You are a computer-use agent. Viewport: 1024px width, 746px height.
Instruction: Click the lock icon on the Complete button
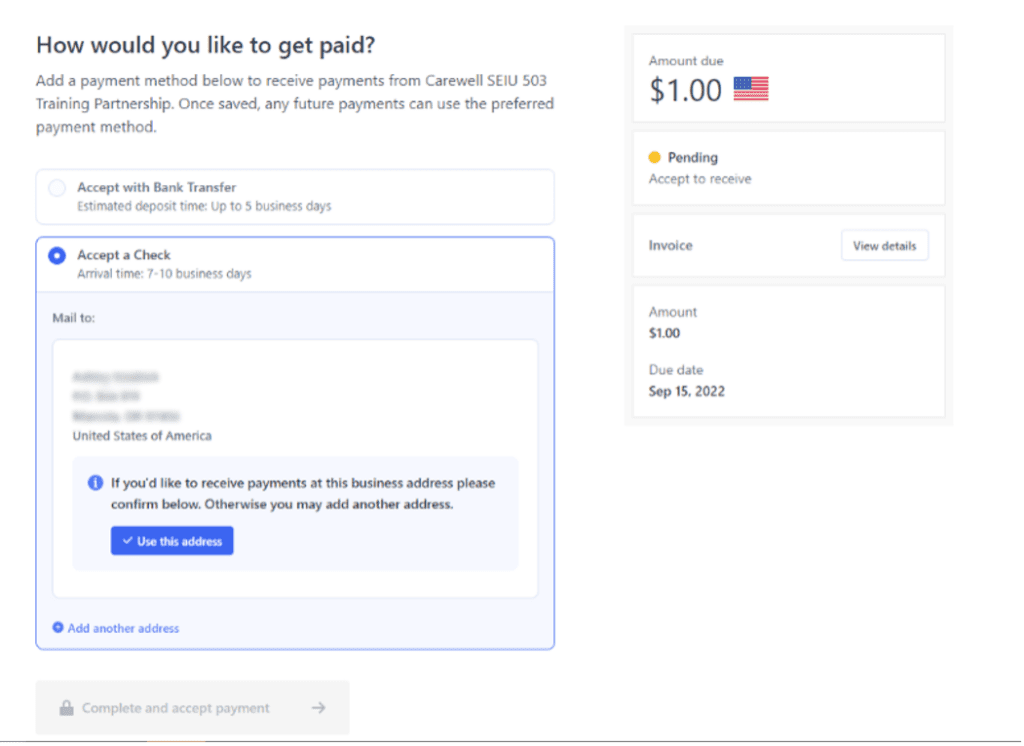(x=66, y=707)
